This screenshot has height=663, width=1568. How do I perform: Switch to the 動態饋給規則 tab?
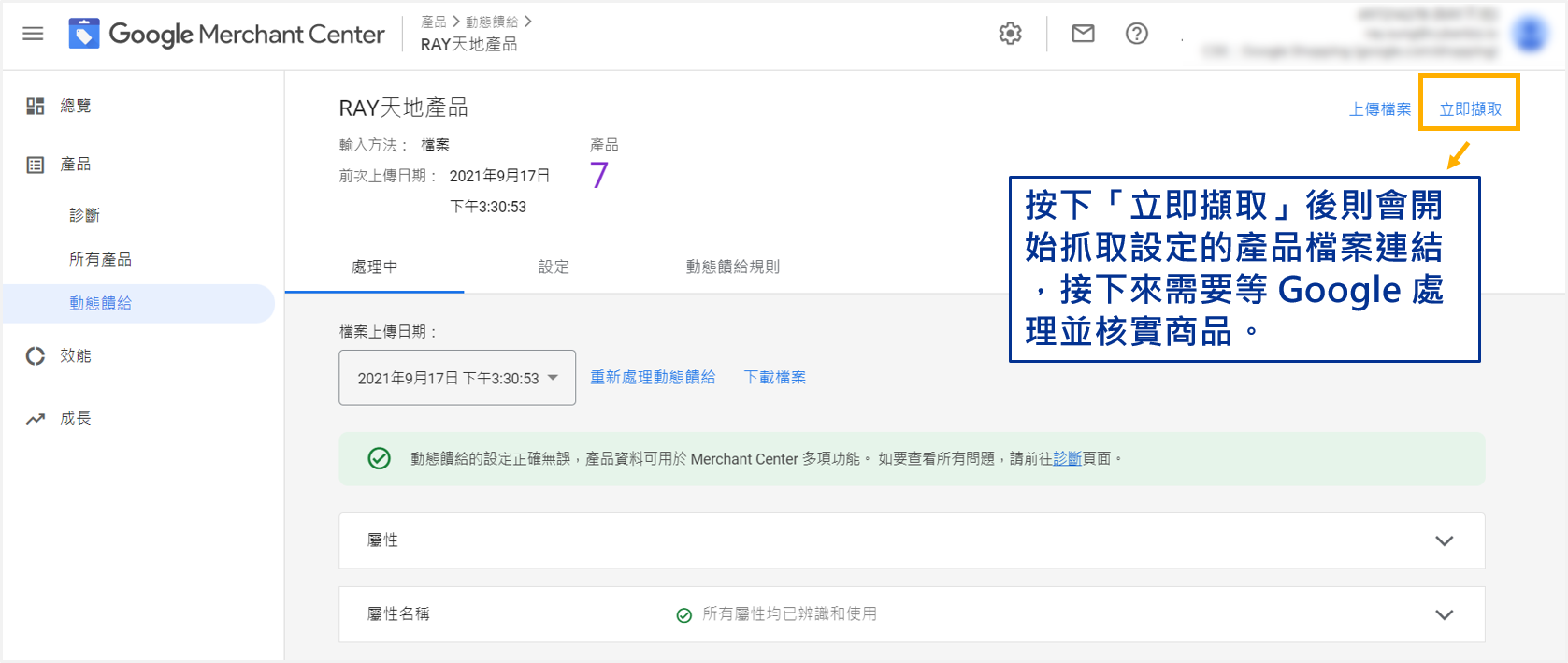(733, 267)
